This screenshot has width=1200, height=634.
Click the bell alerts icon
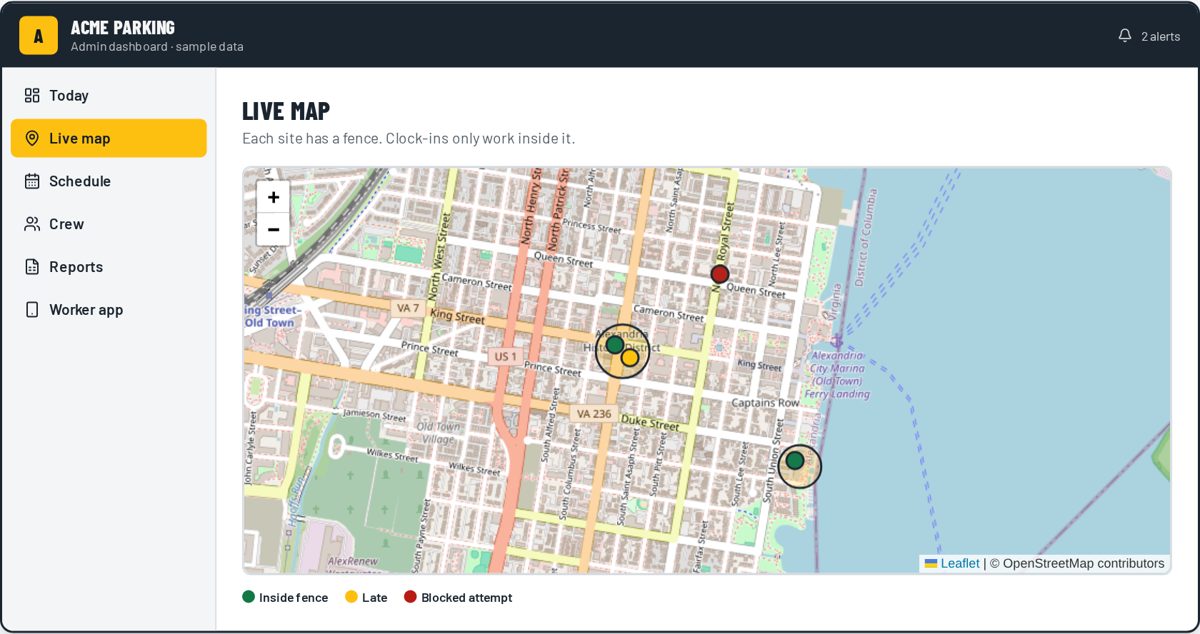click(x=1125, y=35)
